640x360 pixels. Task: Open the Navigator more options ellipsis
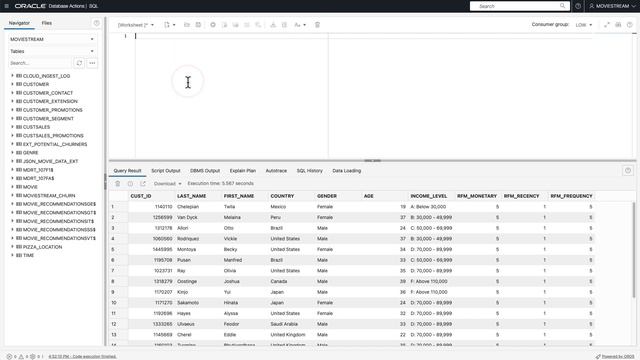coord(92,63)
